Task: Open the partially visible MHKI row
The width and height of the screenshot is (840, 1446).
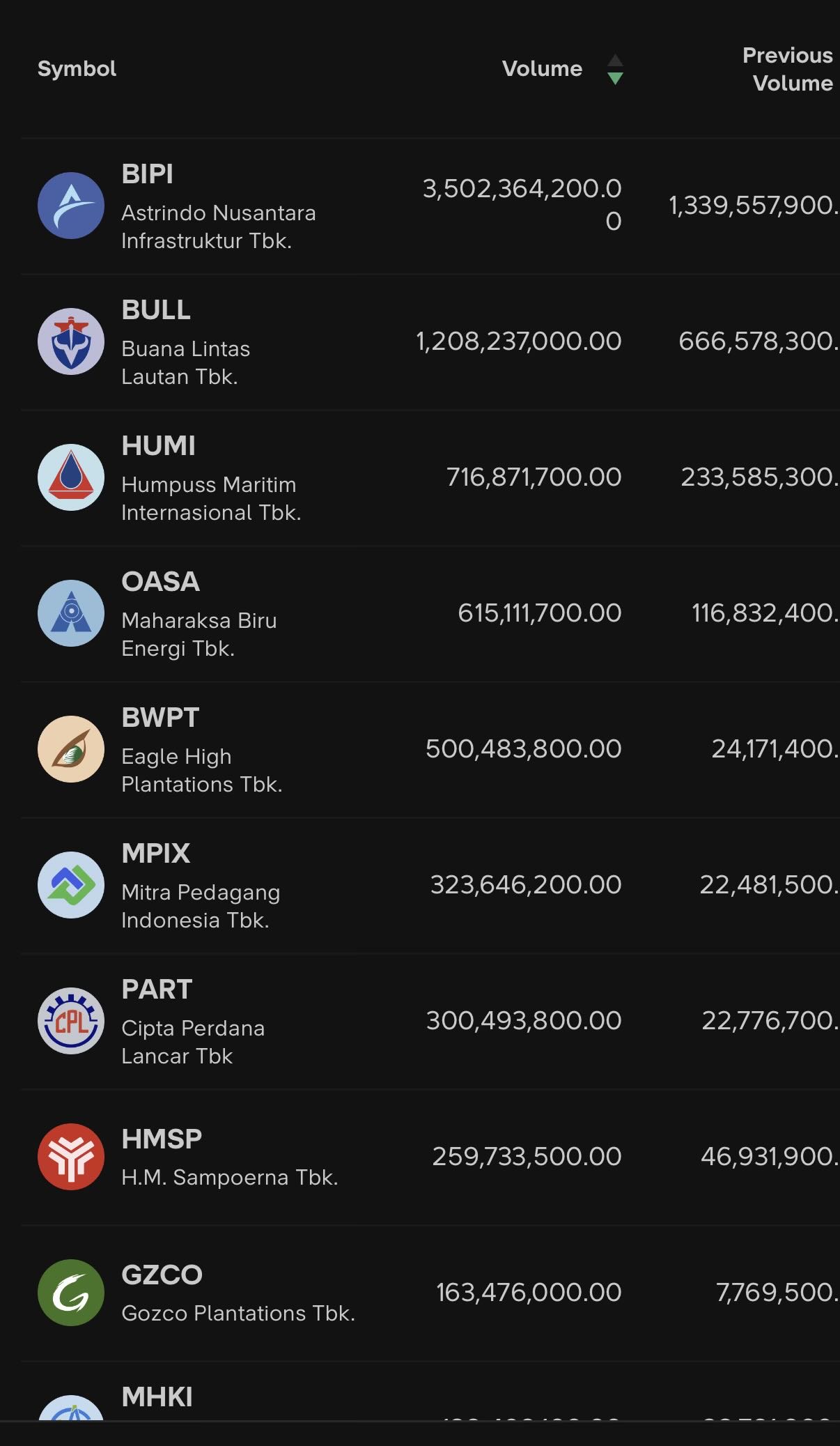Action: tap(157, 1397)
